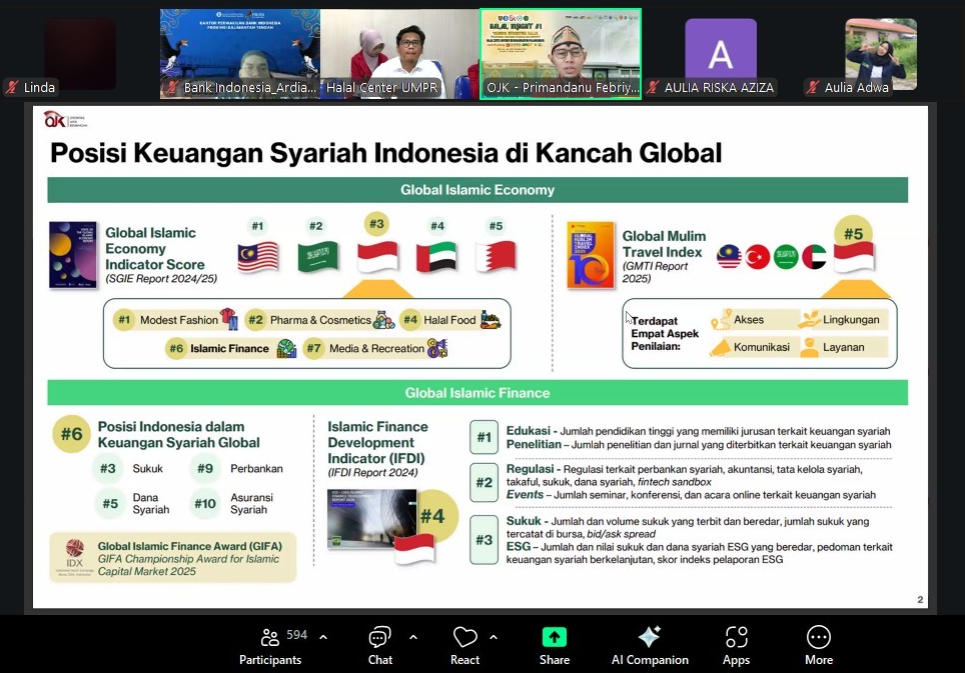The width and height of the screenshot is (965, 673).
Task: Select the OJK - Primandanu speaker video tile
Action: click(560, 50)
